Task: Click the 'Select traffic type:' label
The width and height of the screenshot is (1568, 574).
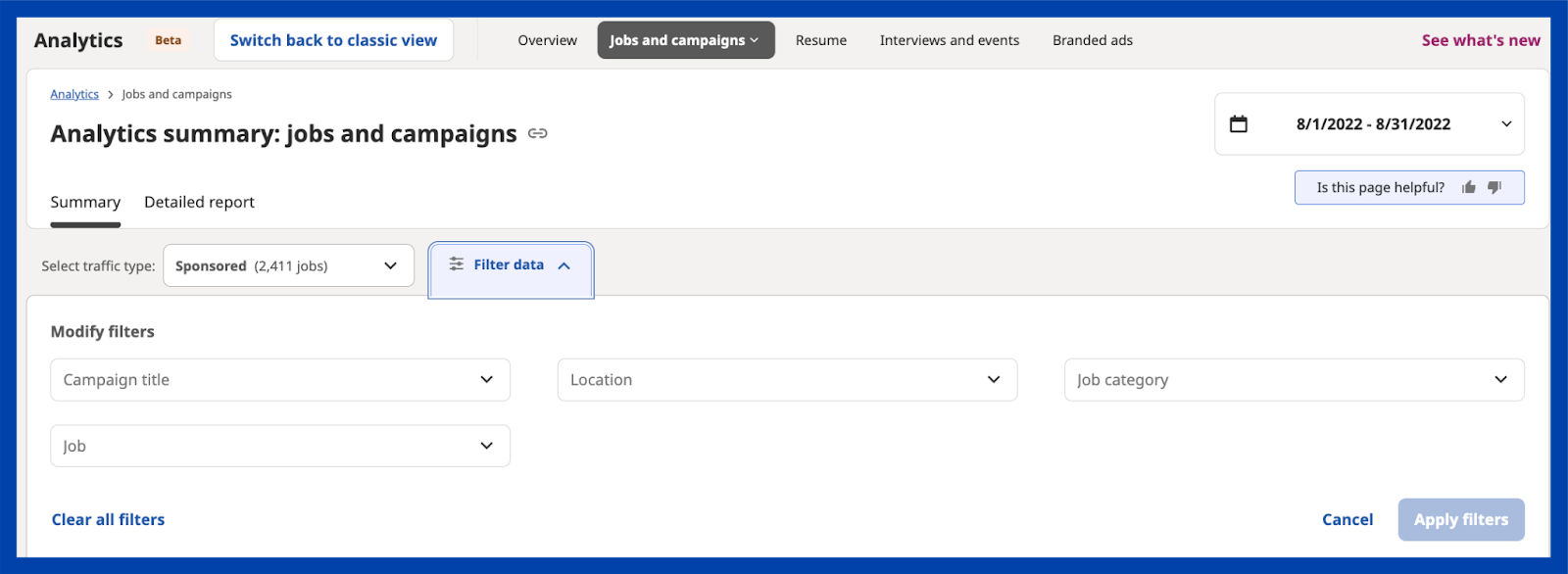Action: (98, 265)
